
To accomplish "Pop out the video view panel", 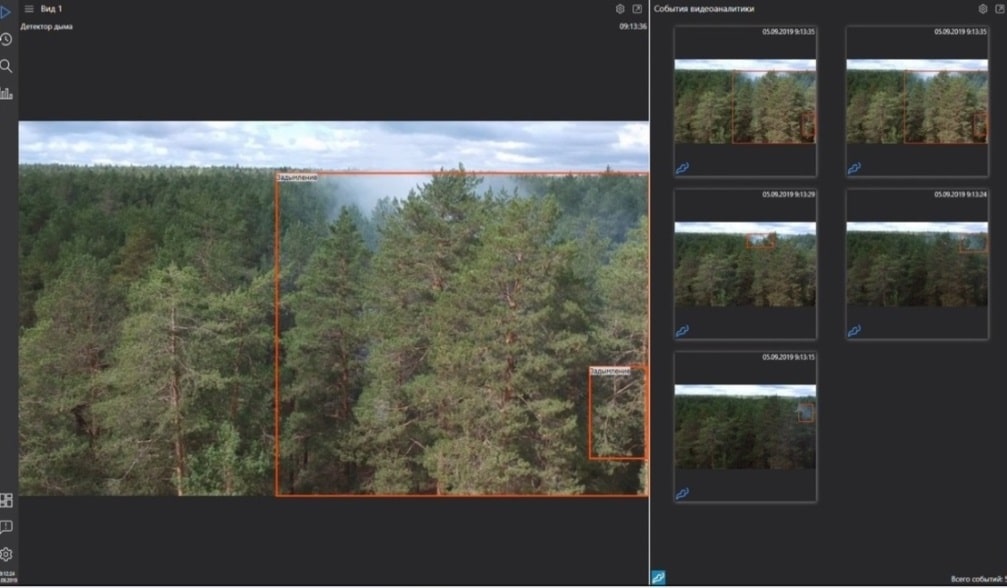I will (x=637, y=9).
